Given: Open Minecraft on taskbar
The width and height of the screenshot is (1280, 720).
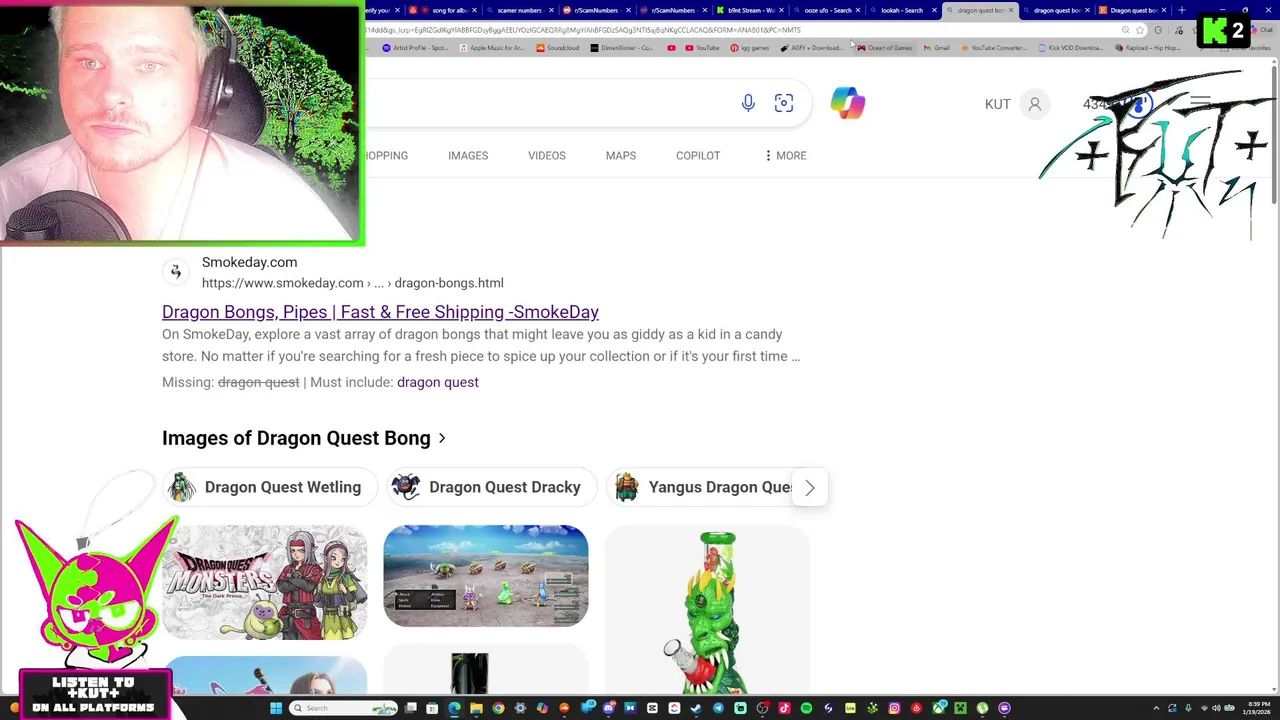Looking at the screenshot, I should click(961, 708).
